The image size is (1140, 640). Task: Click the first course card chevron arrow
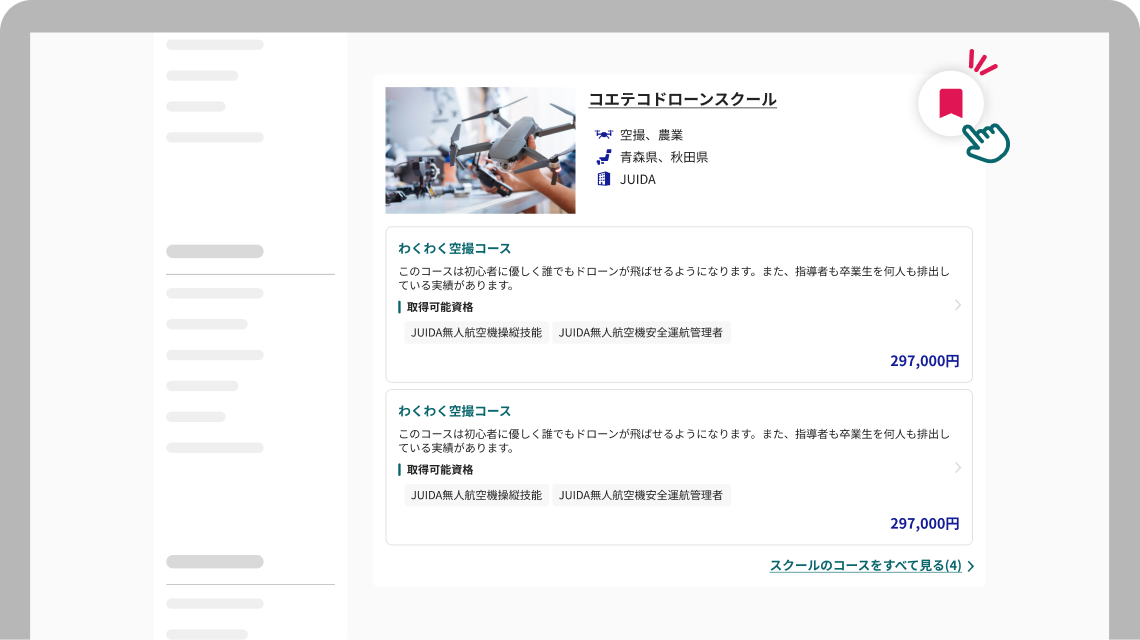(x=958, y=305)
